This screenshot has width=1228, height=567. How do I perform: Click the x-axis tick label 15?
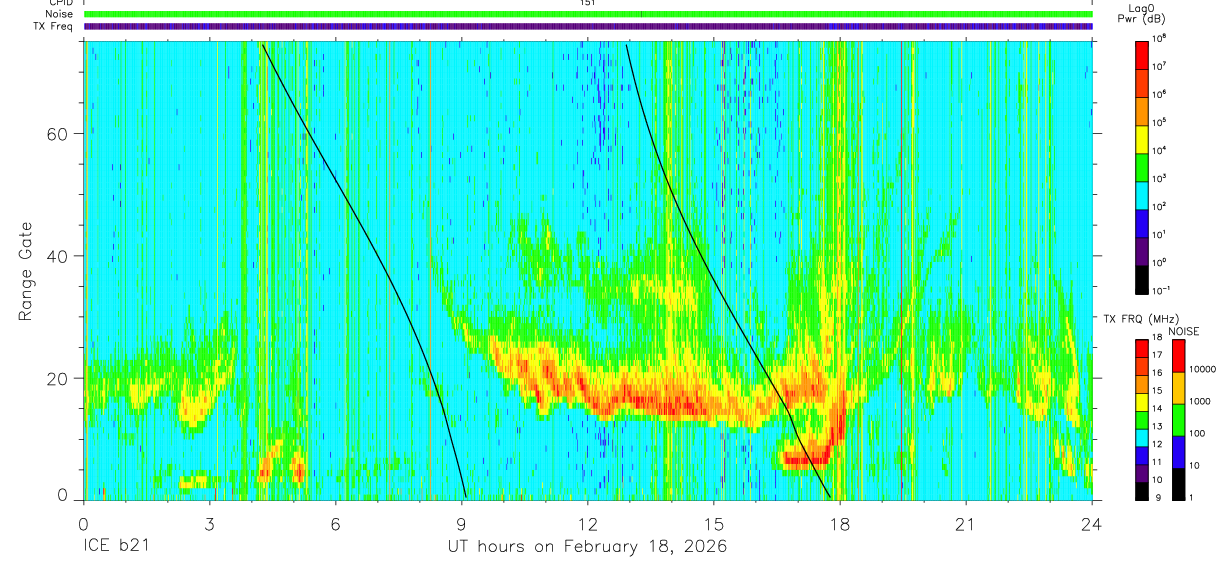pos(714,524)
